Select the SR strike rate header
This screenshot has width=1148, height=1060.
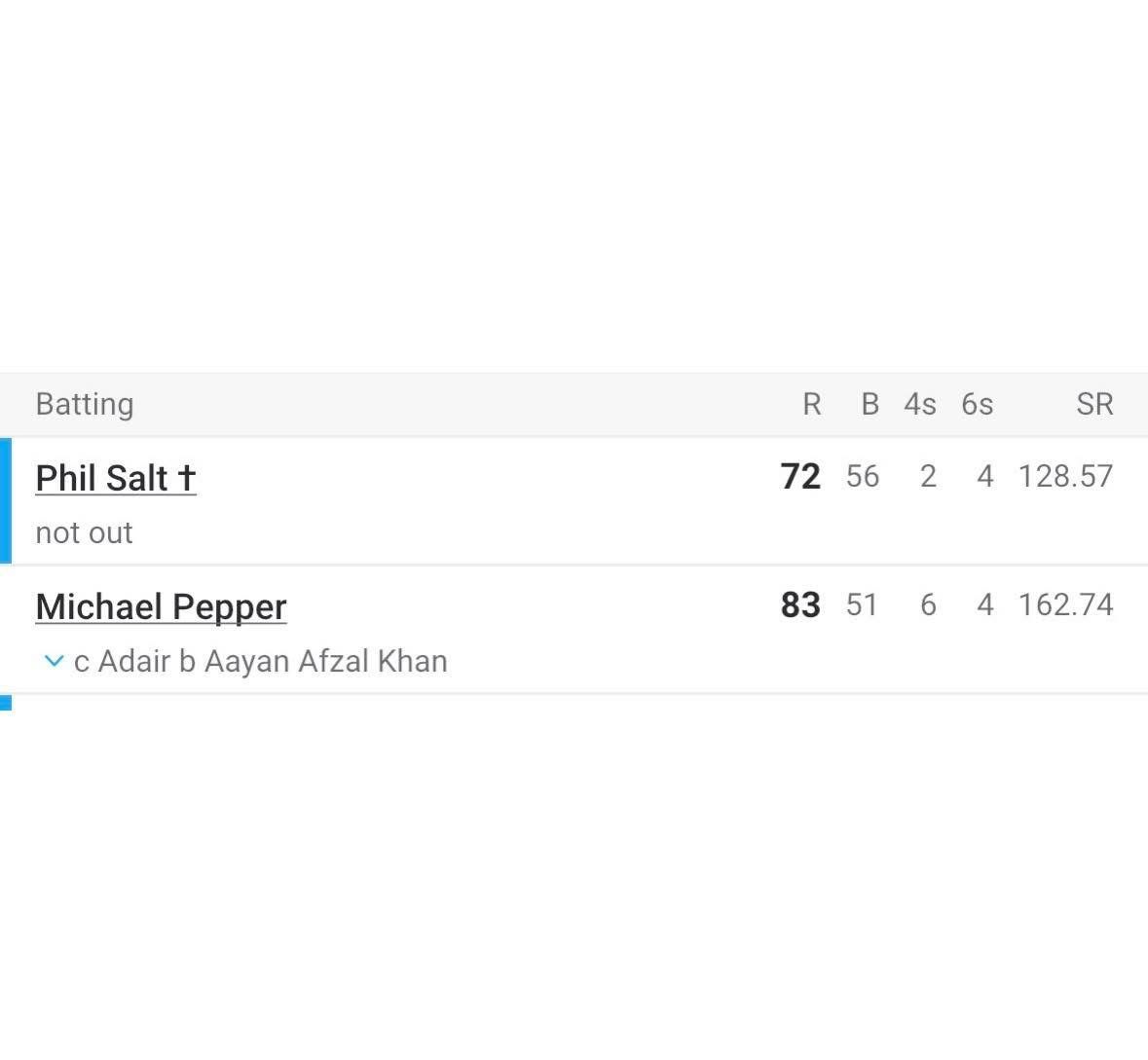coord(1094,404)
